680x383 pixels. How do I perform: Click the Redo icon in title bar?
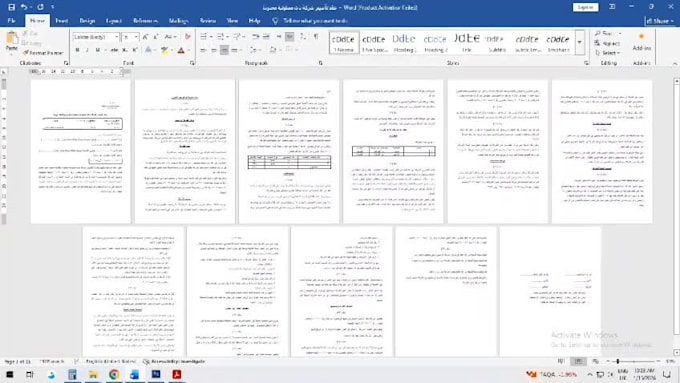[x=40, y=7]
